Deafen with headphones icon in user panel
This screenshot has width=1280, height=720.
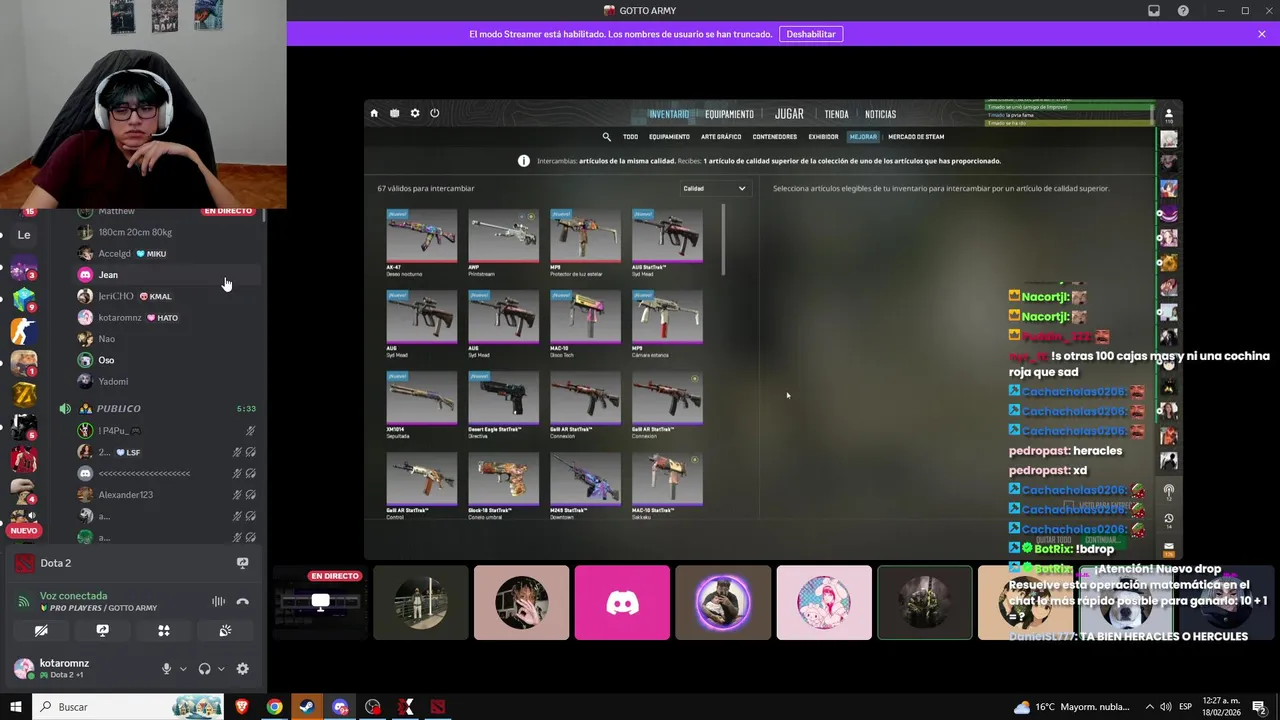pos(205,669)
